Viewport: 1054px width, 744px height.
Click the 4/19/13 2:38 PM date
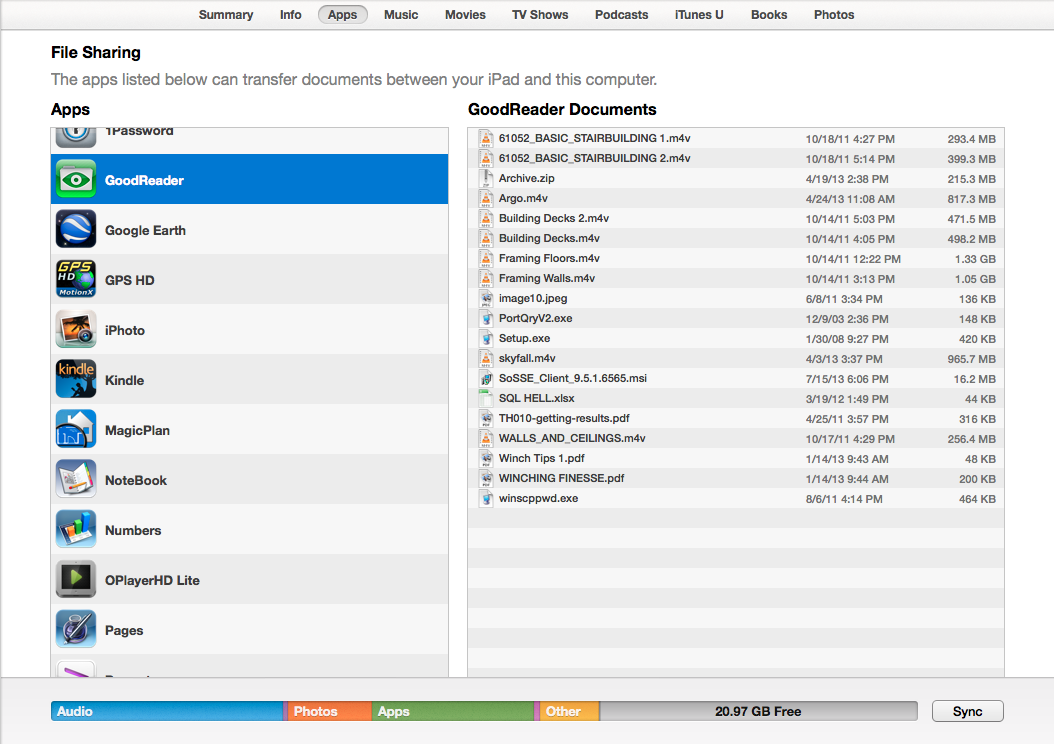(847, 179)
